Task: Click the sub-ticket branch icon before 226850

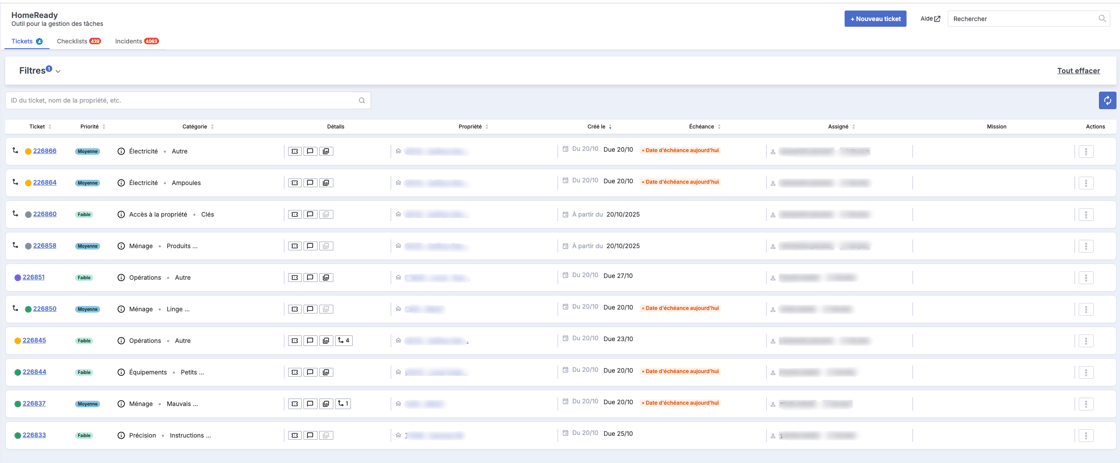Action: (x=16, y=309)
